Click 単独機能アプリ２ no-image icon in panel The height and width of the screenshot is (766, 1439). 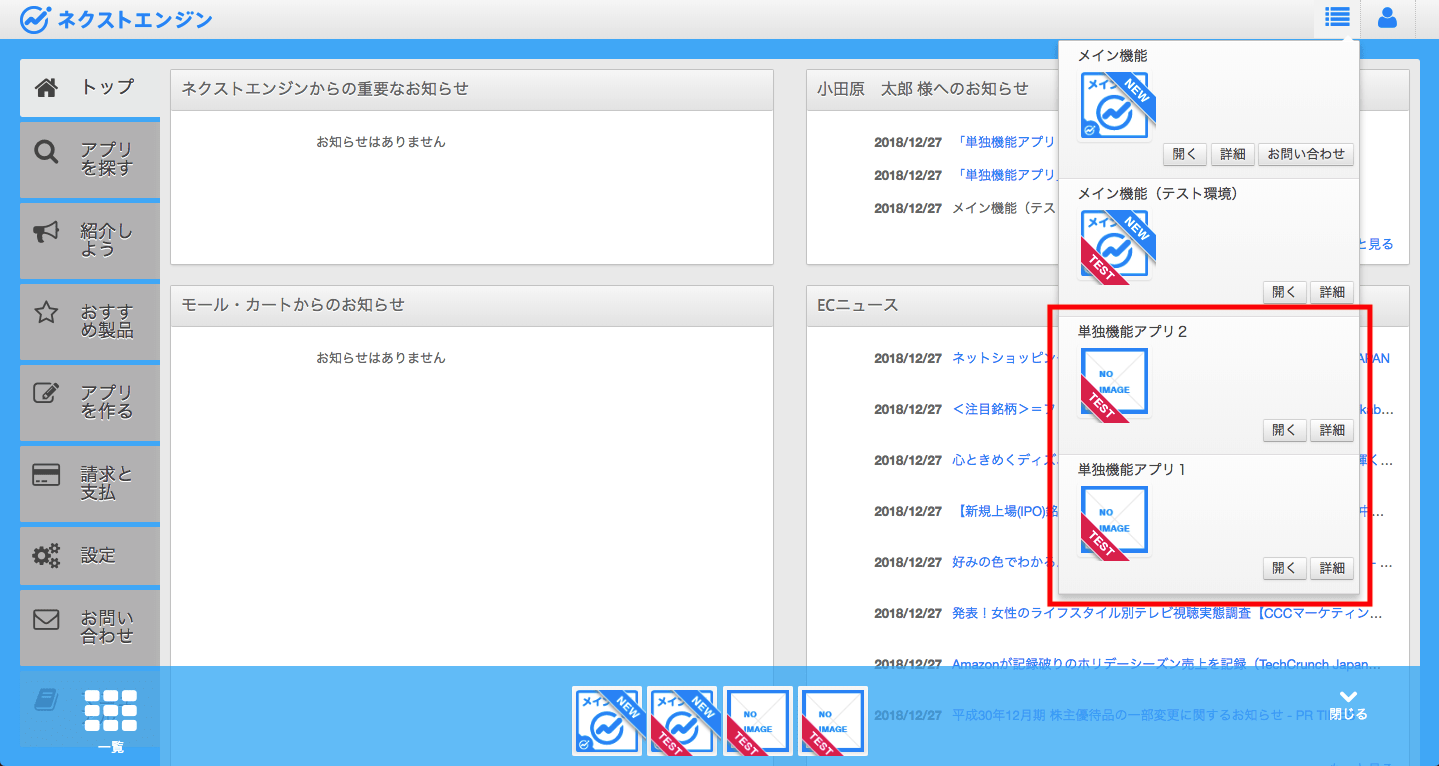click(1114, 382)
